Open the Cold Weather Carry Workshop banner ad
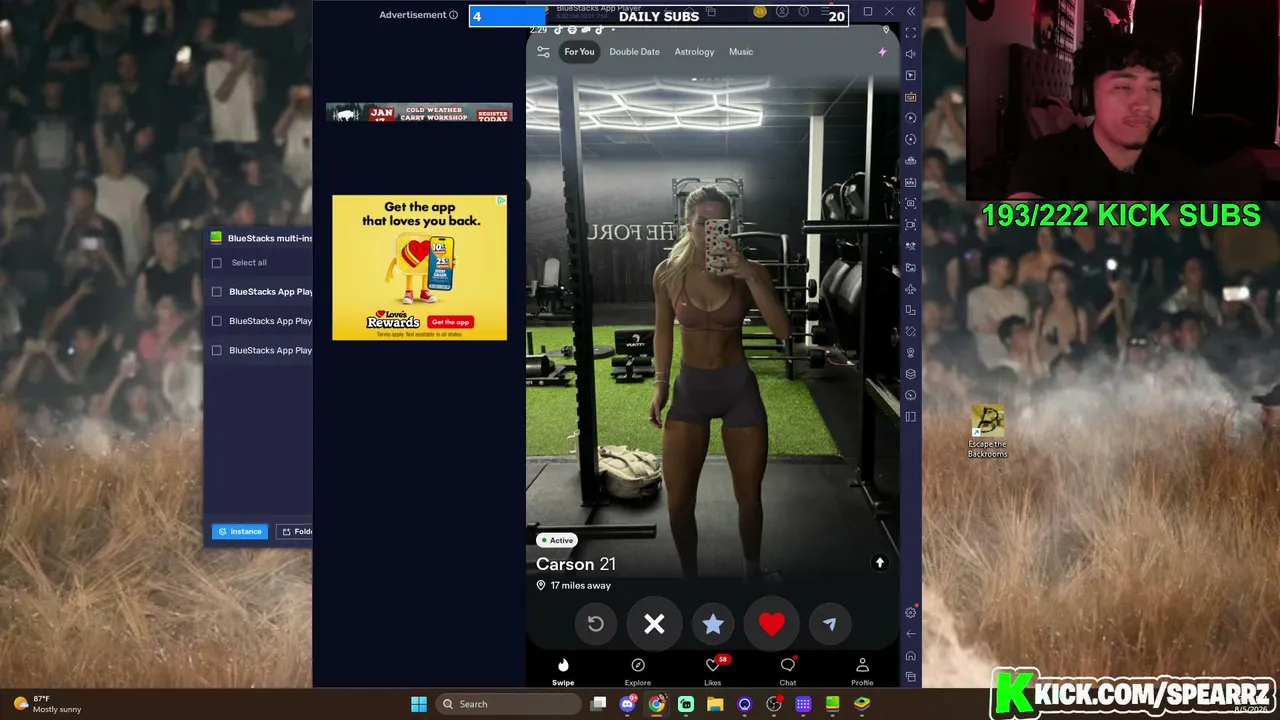This screenshot has width=1280, height=720. (x=419, y=113)
